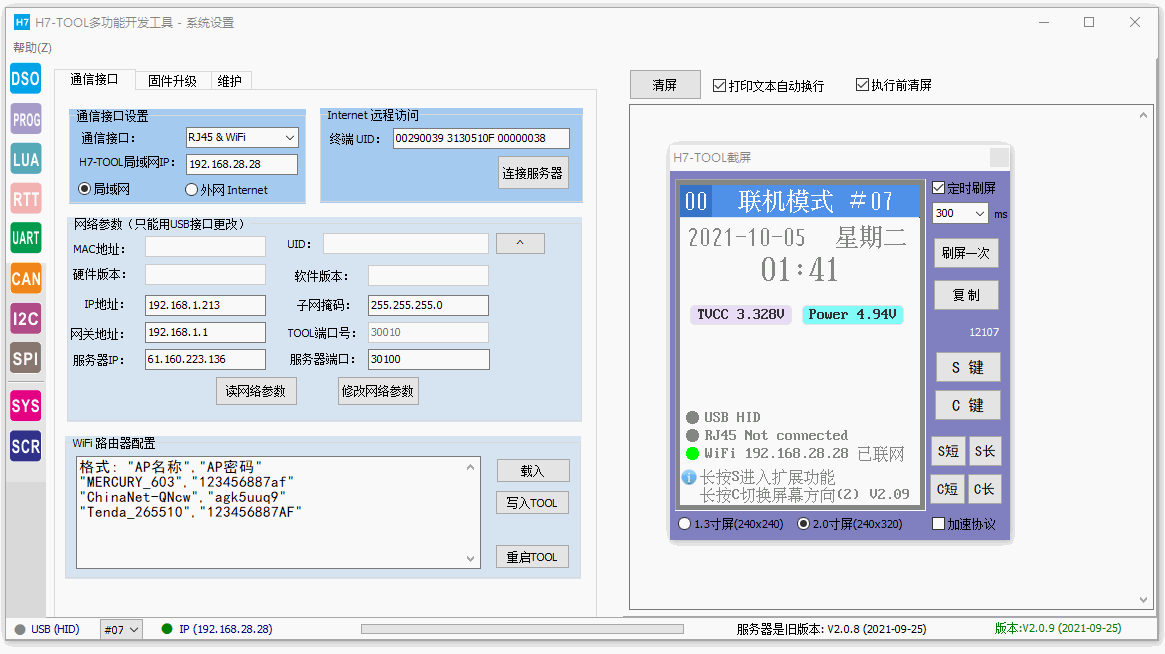Click the green IP connection status indicator
This screenshot has width=1165, height=654.
click(x=167, y=629)
